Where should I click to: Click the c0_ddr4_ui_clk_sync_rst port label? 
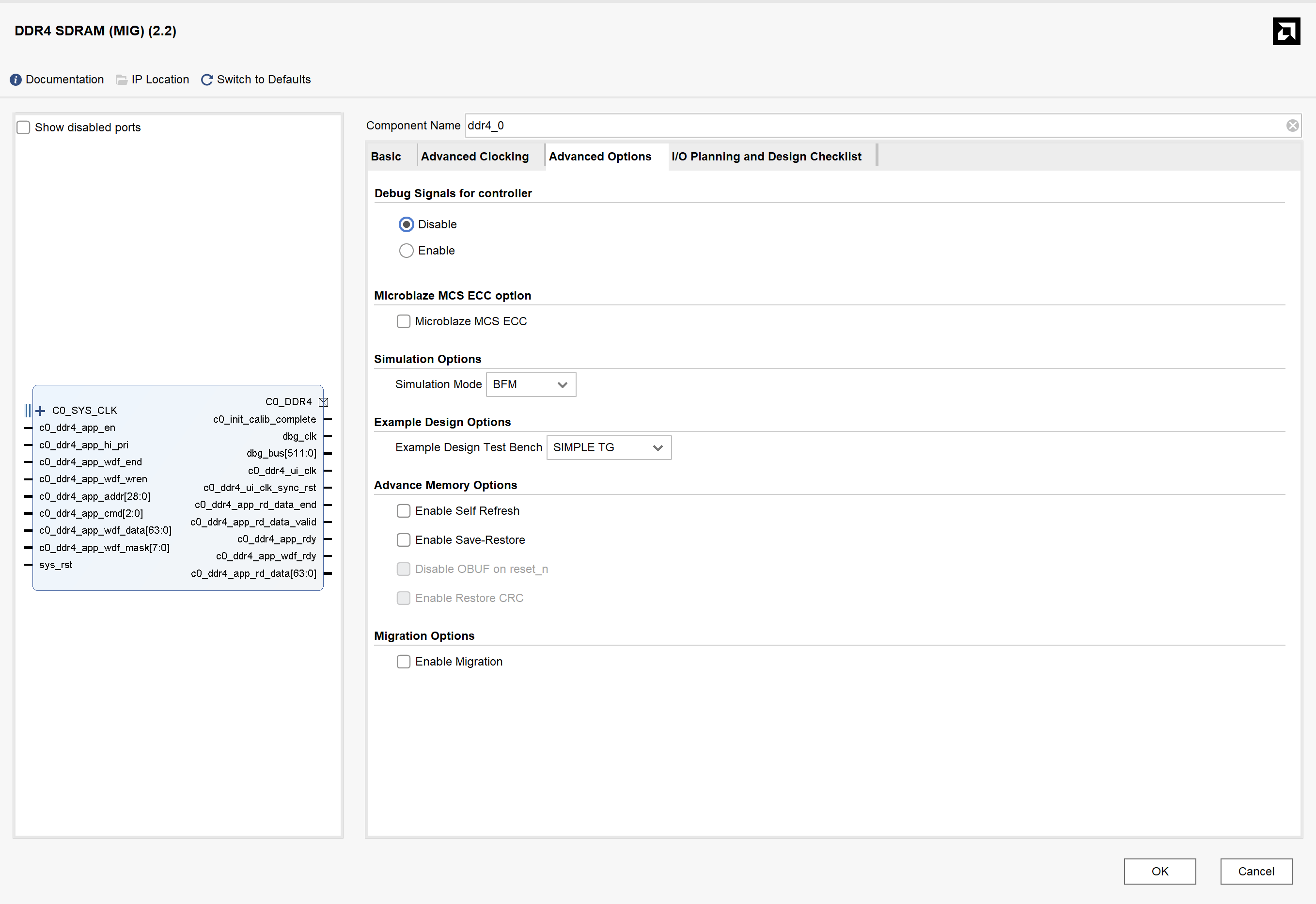coord(260,488)
